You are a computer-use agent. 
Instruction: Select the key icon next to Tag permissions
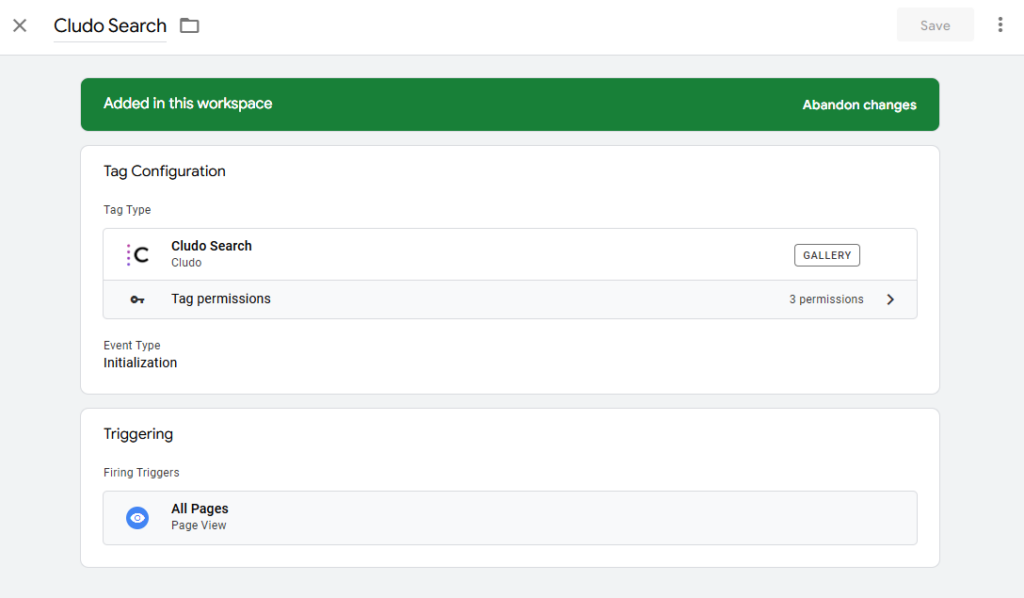(x=137, y=298)
